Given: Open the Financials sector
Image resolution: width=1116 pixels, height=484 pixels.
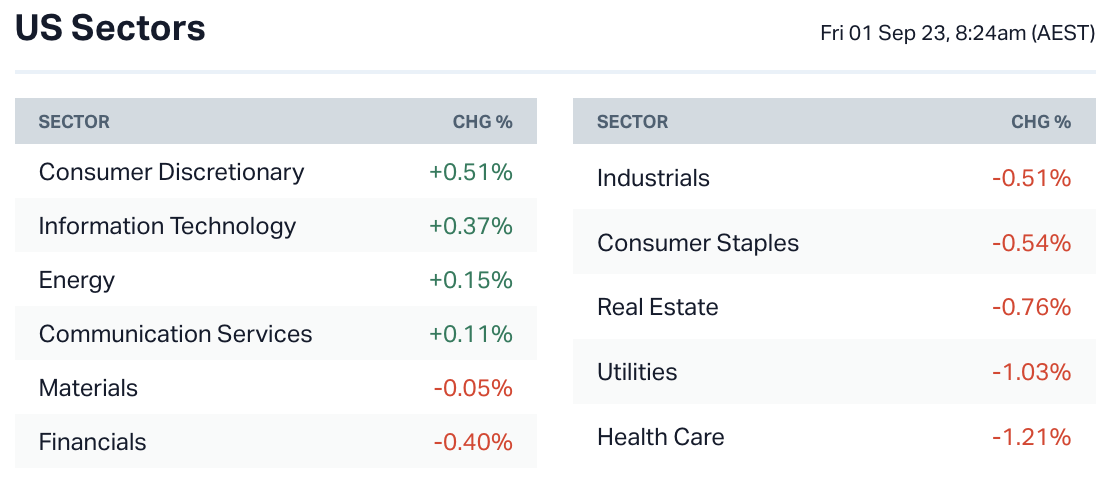Looking at the screenshot, I should coord(92,442).
